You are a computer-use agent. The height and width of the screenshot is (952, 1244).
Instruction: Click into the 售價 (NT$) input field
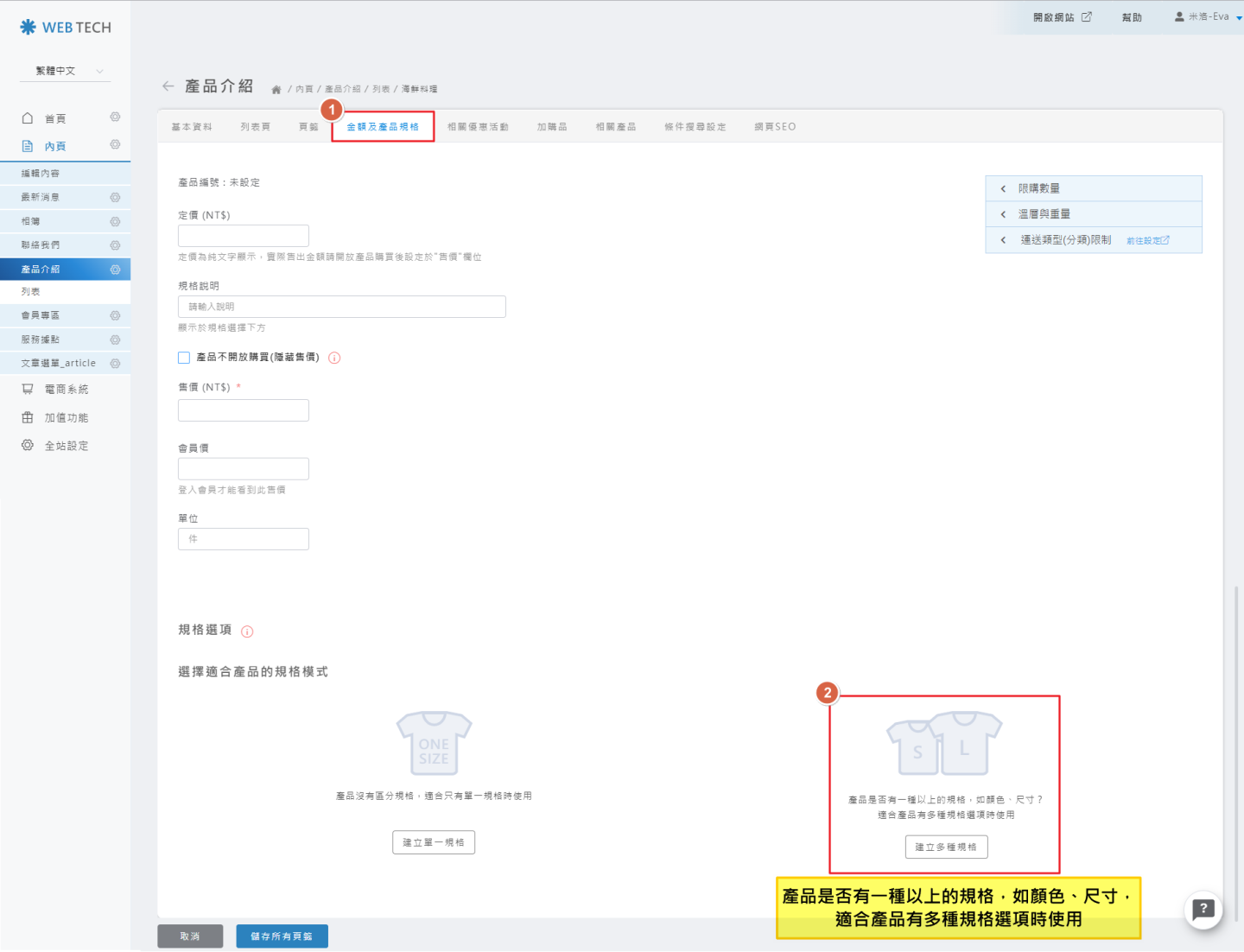coord(244,410)
